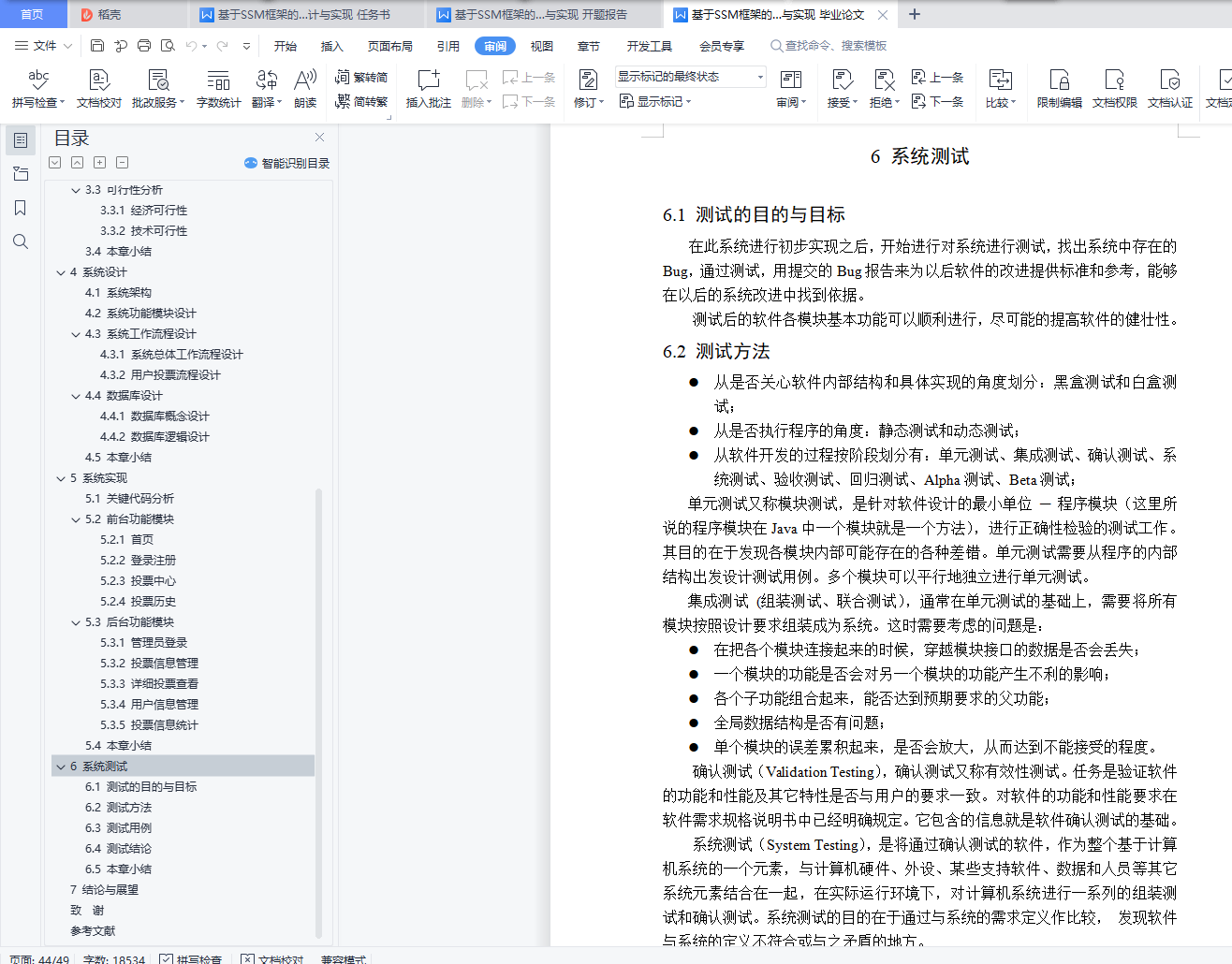Screen dimensions: 1232x964
Task: Start the 朗读 read-aloud tool
Action: click(x=305, y=89)
